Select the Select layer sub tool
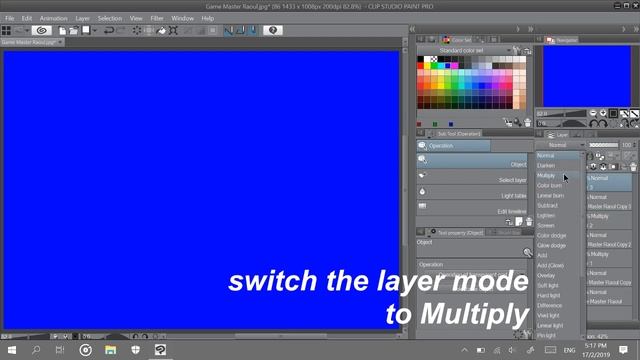The height and width of the screenshot is (360, 640). point(472,177)
